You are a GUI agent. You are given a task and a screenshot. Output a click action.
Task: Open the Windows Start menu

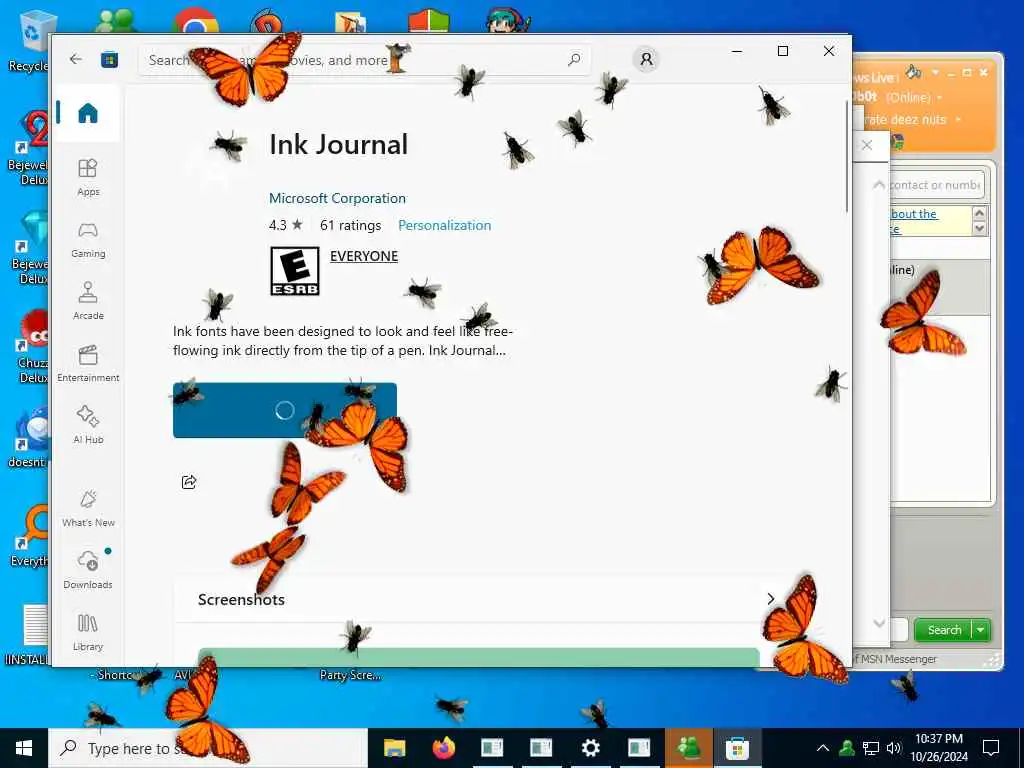24,748
